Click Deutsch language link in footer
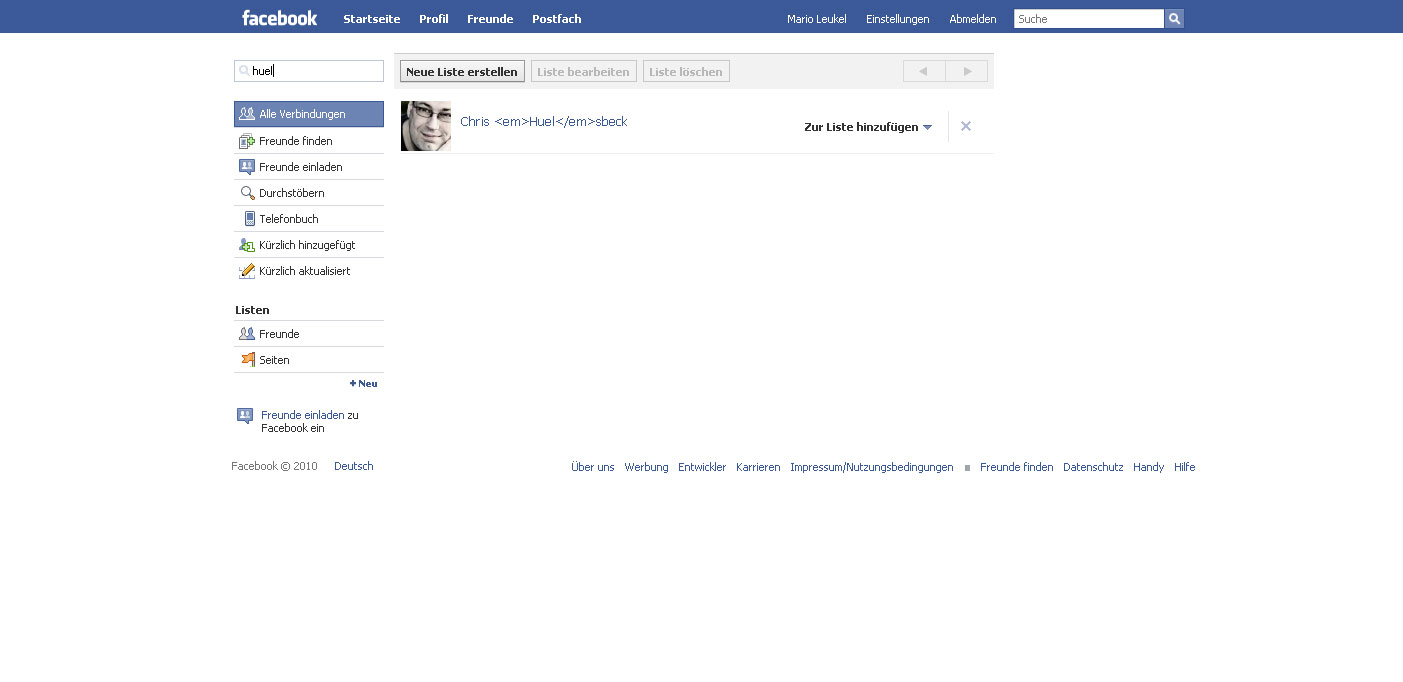Screen dimensions: 1403x682 [354, 466]
